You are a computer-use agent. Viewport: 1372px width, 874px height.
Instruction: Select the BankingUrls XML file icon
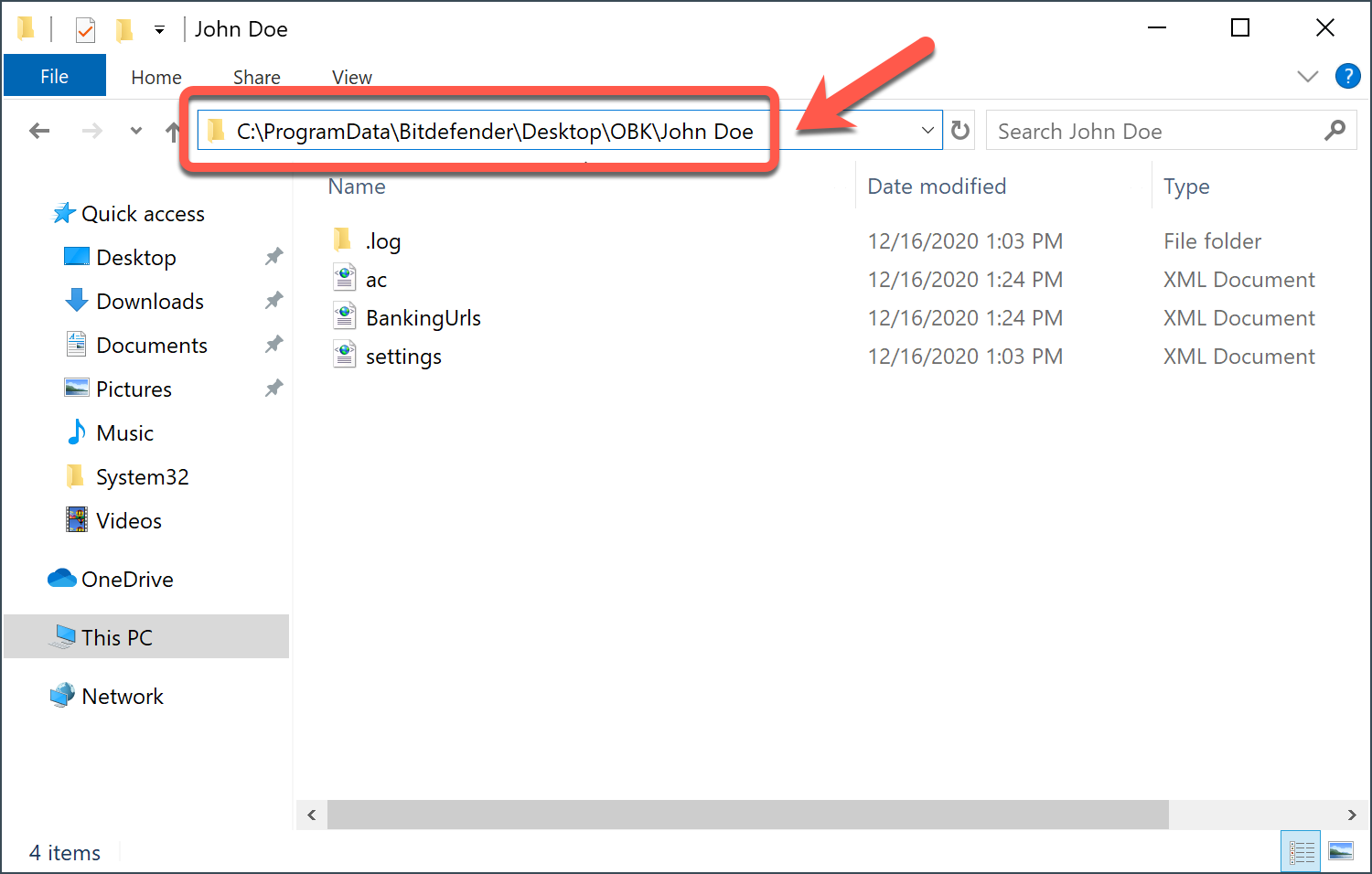pyautogui.click(x=344, y=317)
